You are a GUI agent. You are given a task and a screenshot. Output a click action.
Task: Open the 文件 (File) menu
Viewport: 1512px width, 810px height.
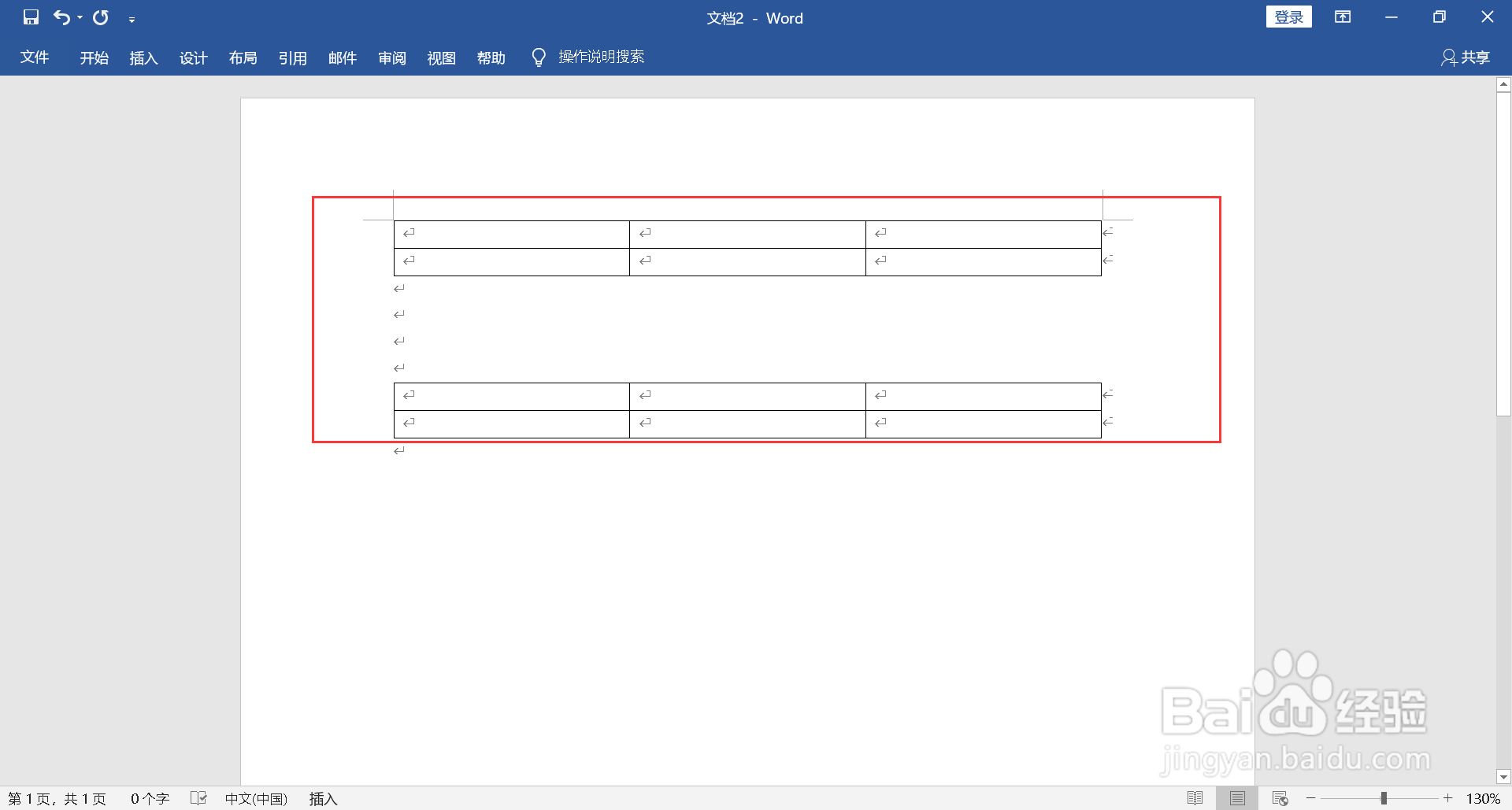(35, 57)
